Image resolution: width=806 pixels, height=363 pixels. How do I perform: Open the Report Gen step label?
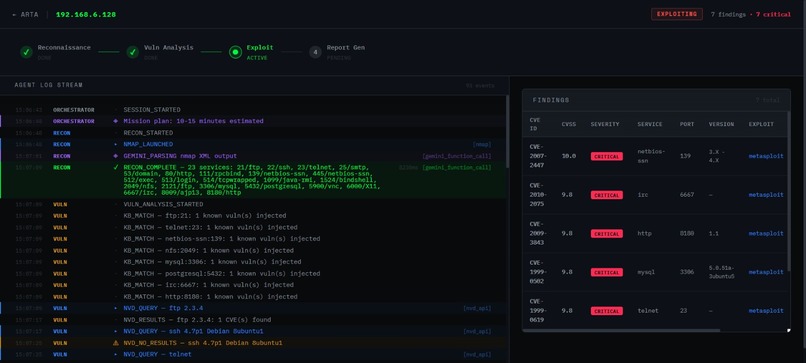(345, 47)
